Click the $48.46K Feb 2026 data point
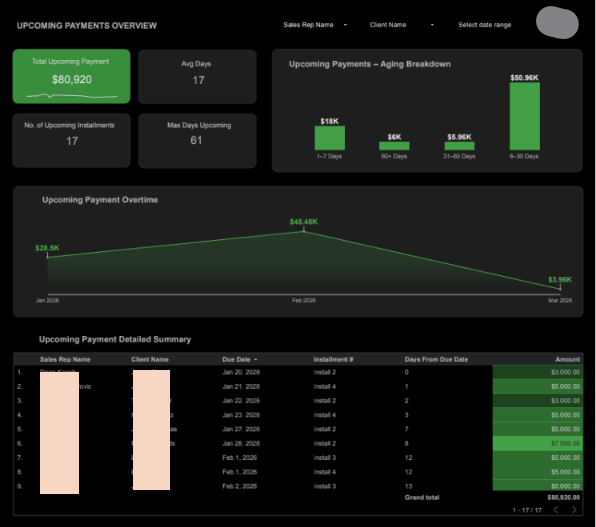 point(304,231)
